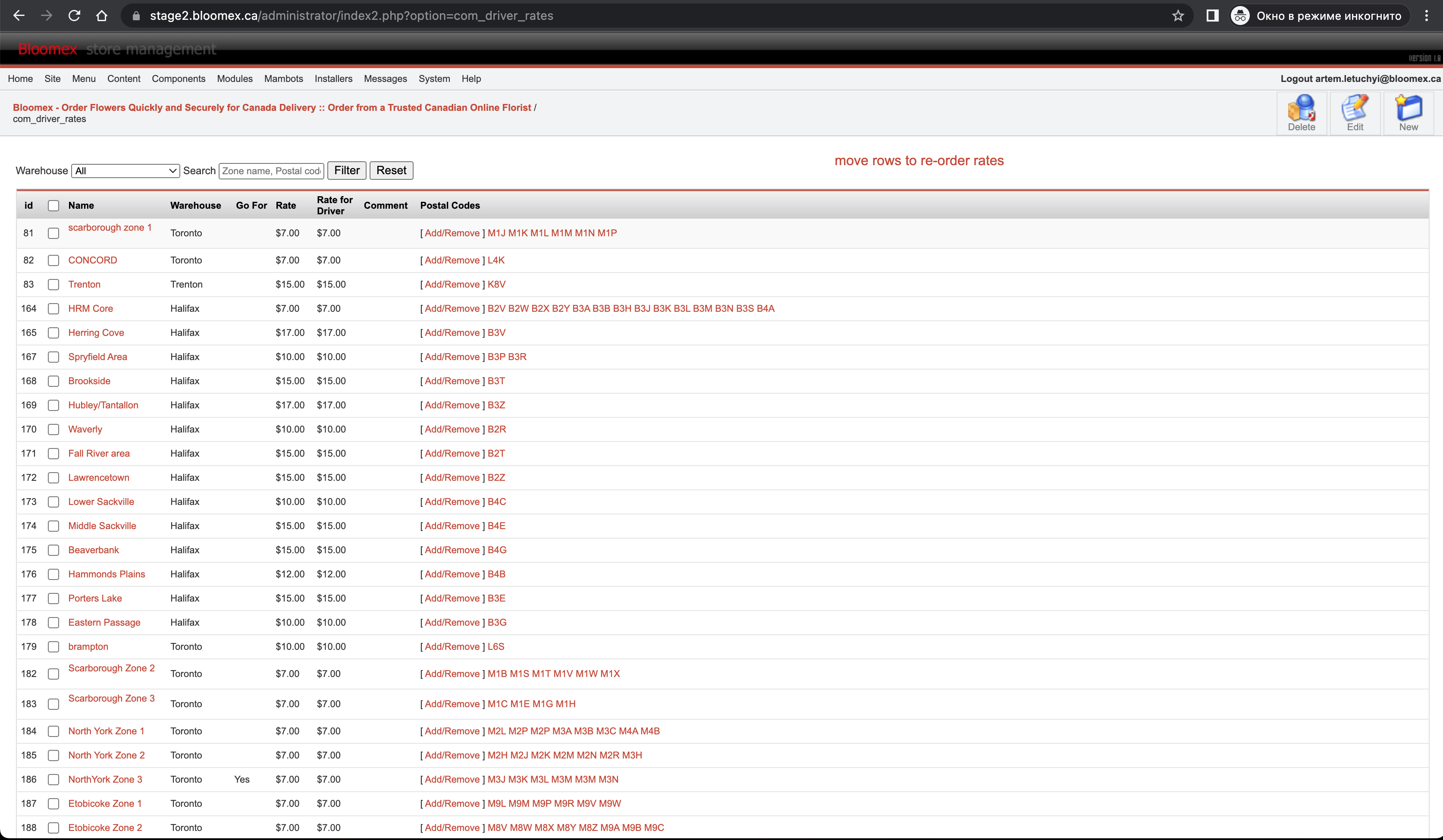Open the Mambots menu
Viewport: 1443px width, 840px height.
[x=283, y=78]
